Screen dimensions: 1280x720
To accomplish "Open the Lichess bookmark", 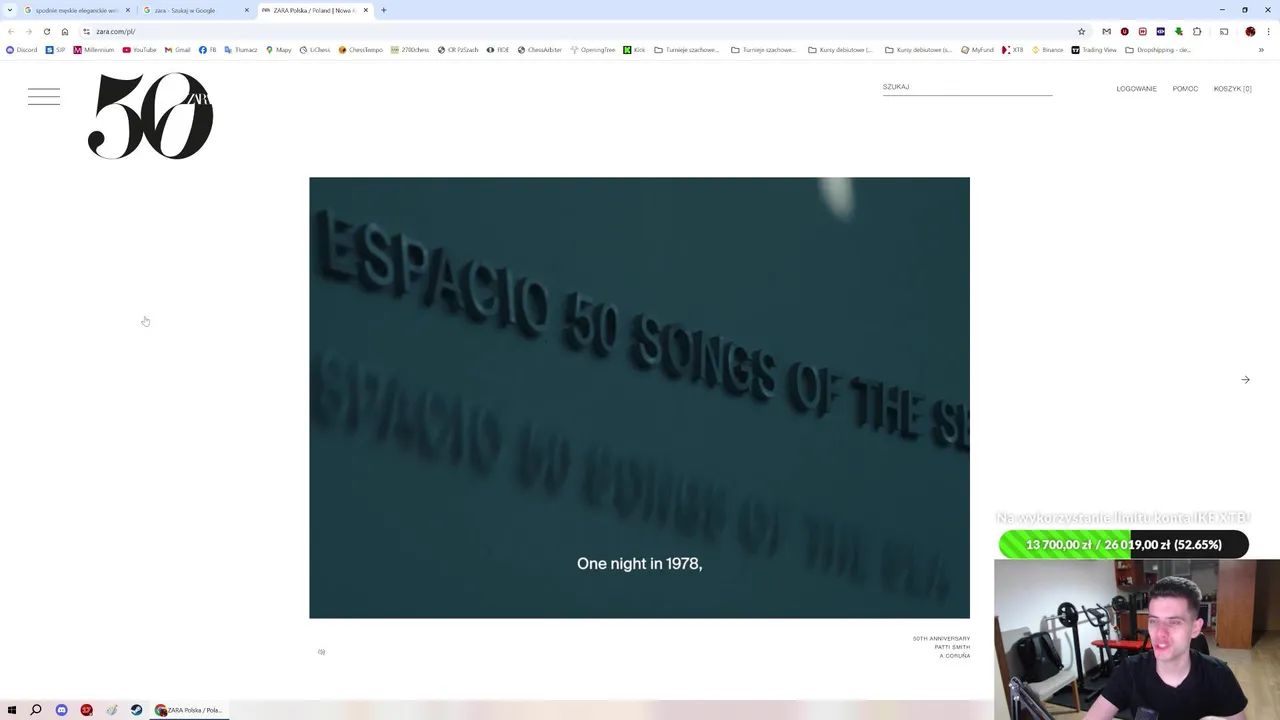I will (315, 50).
